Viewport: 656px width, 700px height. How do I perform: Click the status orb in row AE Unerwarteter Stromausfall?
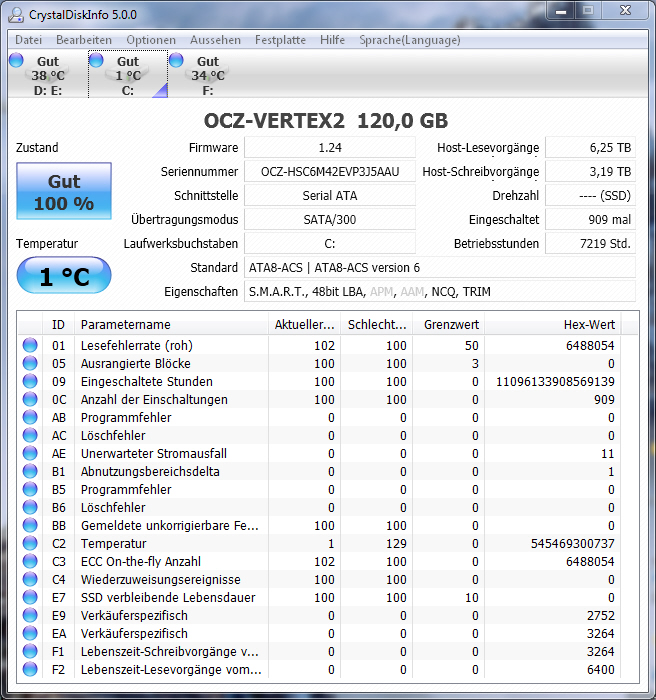coord(30,453)
